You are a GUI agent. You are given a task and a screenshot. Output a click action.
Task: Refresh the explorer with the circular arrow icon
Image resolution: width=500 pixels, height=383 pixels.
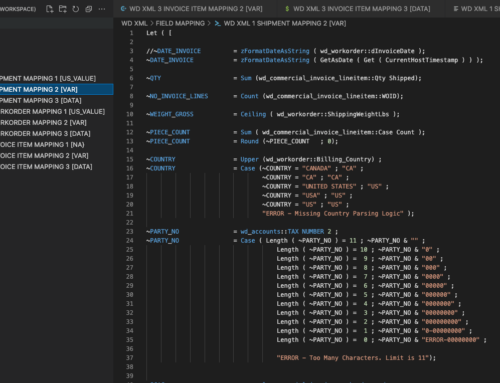tap(76, 9)
